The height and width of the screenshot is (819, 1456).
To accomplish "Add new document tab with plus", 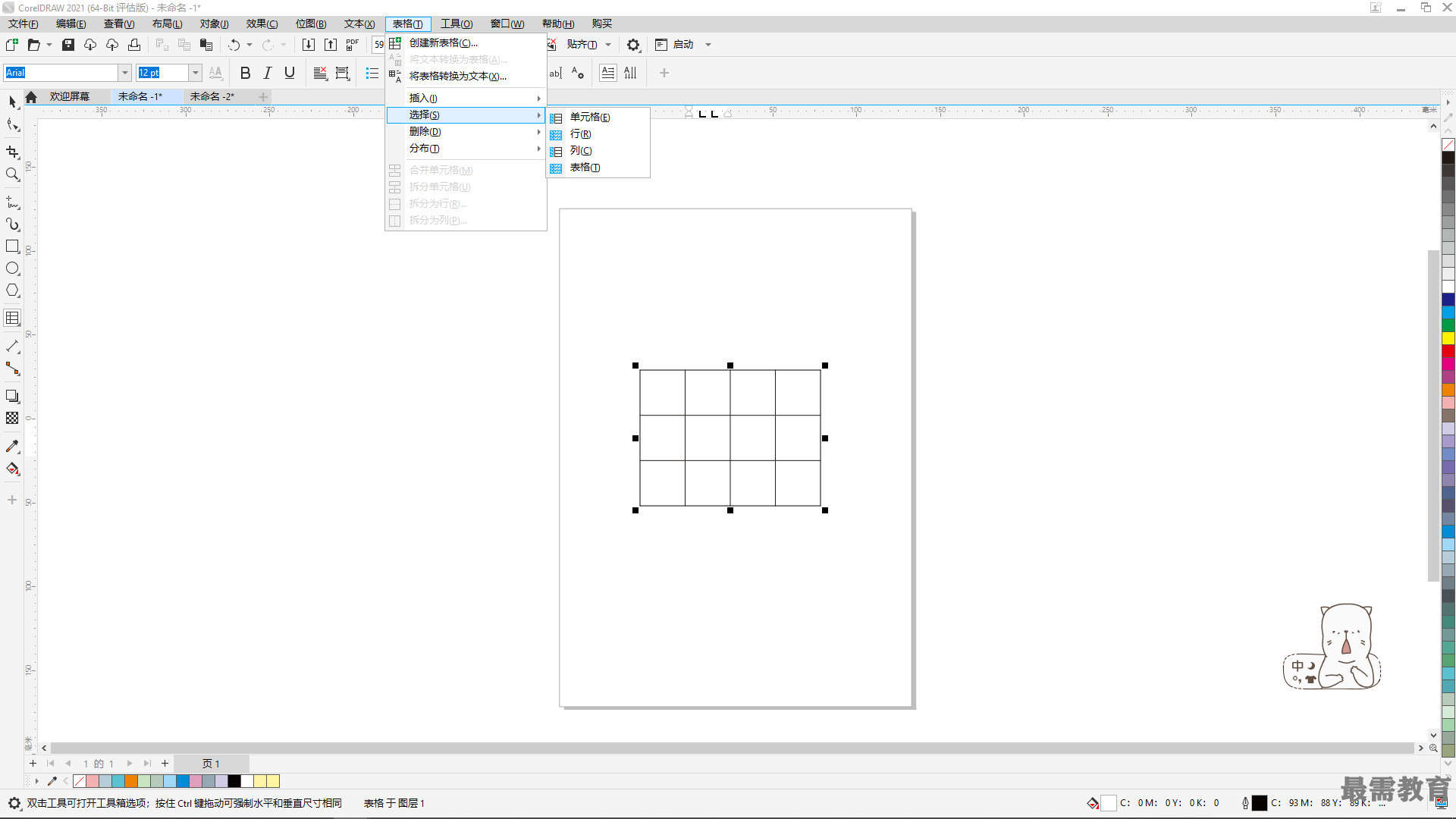I will click(x=263, y=96).
